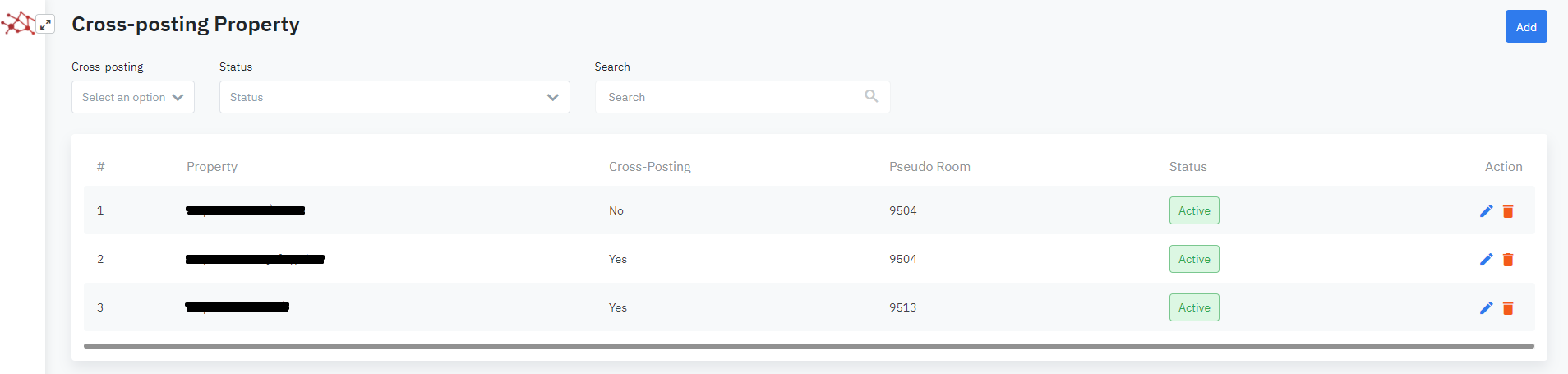This screenshot has height=374, width=1568.
Task: Focus the Search text field
Action: point(731,97)
